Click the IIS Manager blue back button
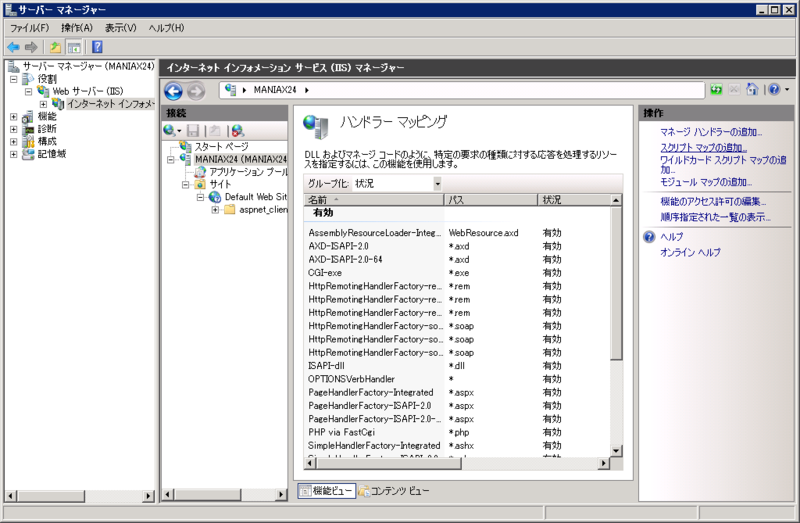Screen dimensions: 800x523 (173, 91)
